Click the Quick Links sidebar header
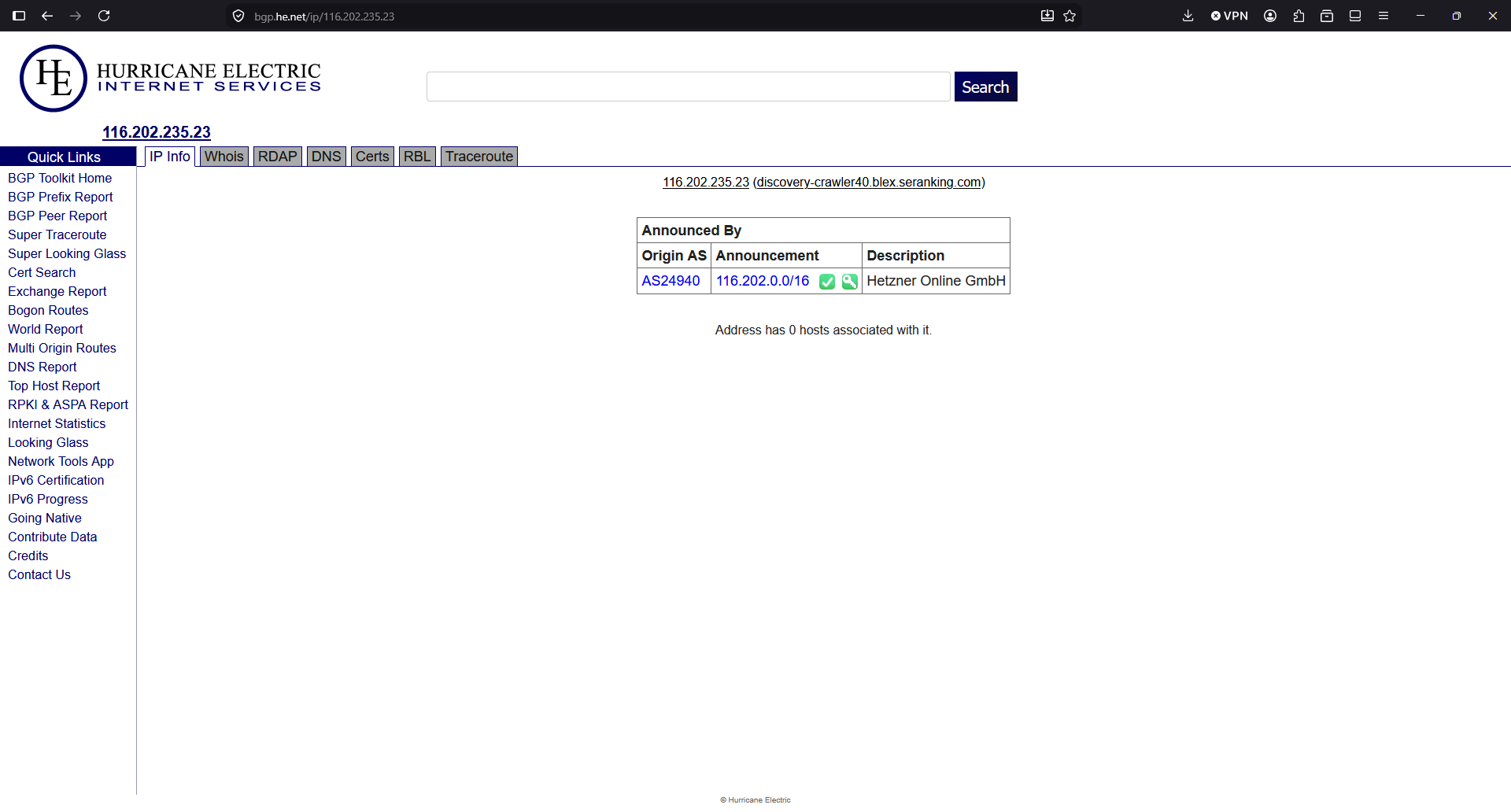The height and width of the screenshot is (812, 1511). point(68,157)
